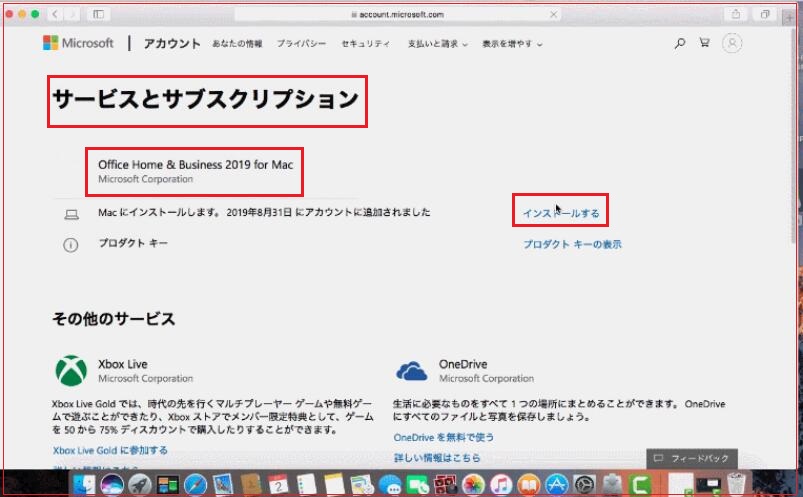Click the Xbox Live Gold に参加する link
803x497 pixels.
(x=110, y=450)
